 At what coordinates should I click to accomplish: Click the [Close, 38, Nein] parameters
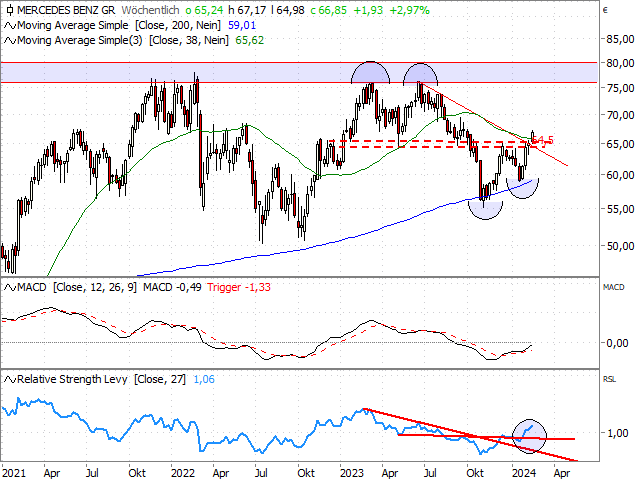189,40
